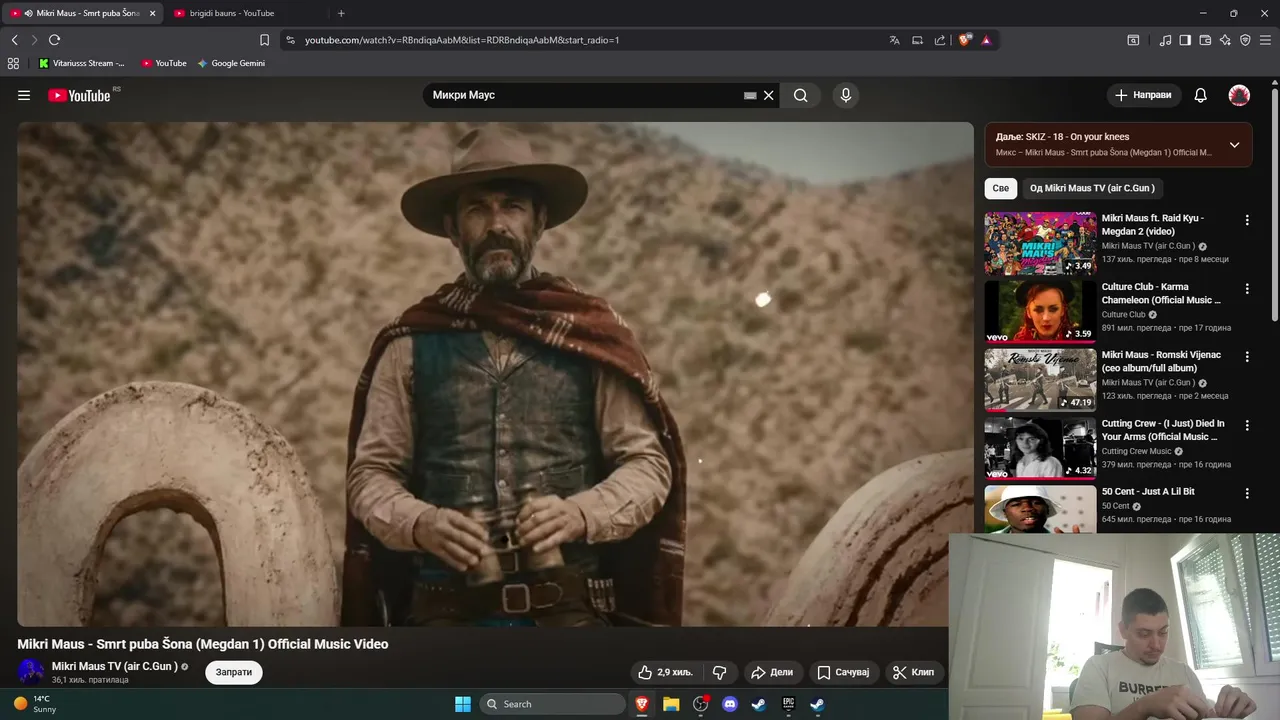Open Karma Chameleon video thumbnail
Screen dimensions: 1280x720
1040,312
